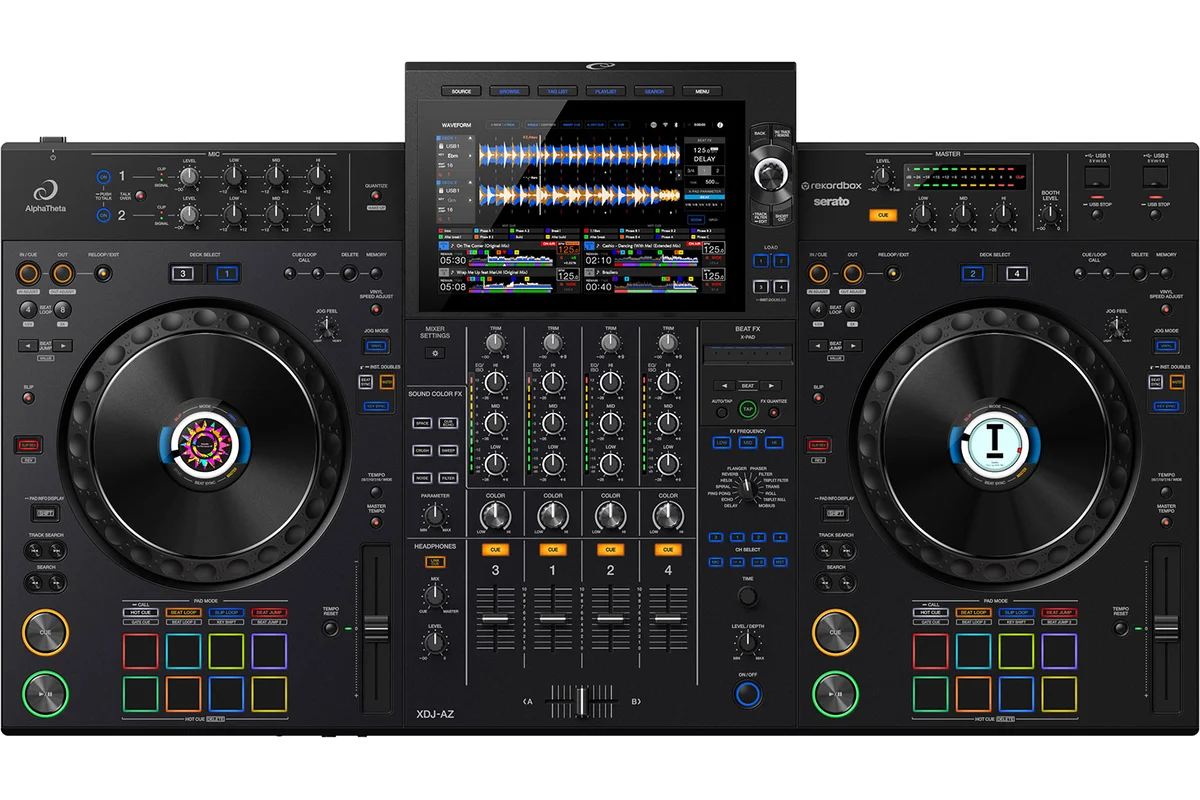The image size is (1200, 800).
Task: Tap ZOOM button on the touchscreen
Action: click(x=696, y=220)
